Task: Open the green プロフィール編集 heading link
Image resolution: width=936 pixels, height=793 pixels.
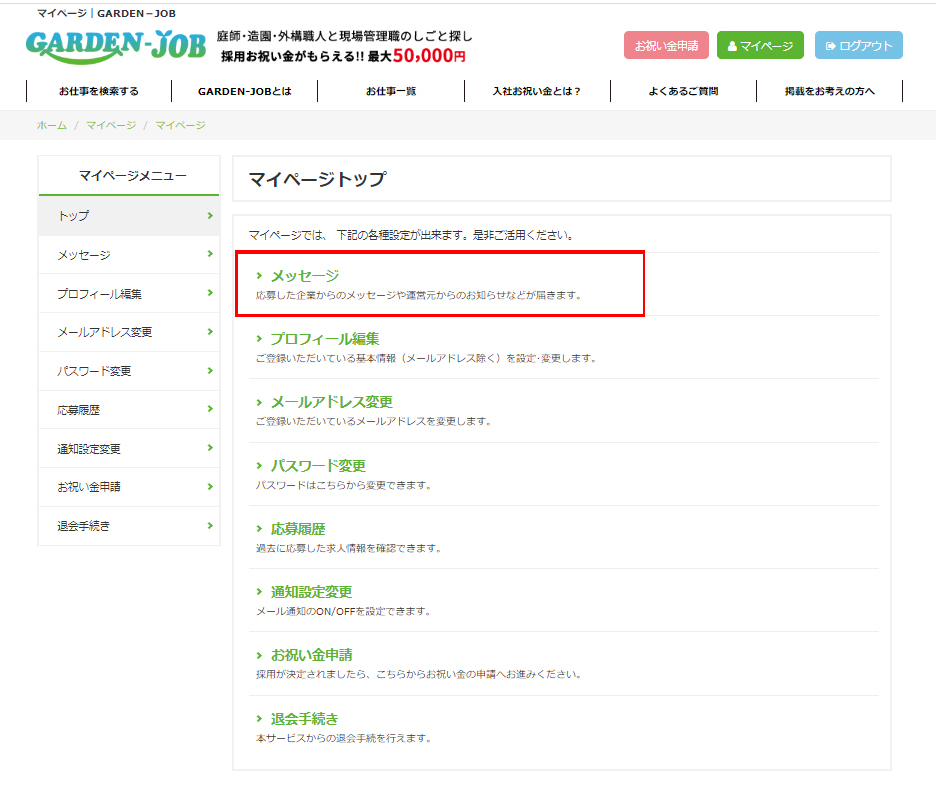Action: (x=325, y=339)
